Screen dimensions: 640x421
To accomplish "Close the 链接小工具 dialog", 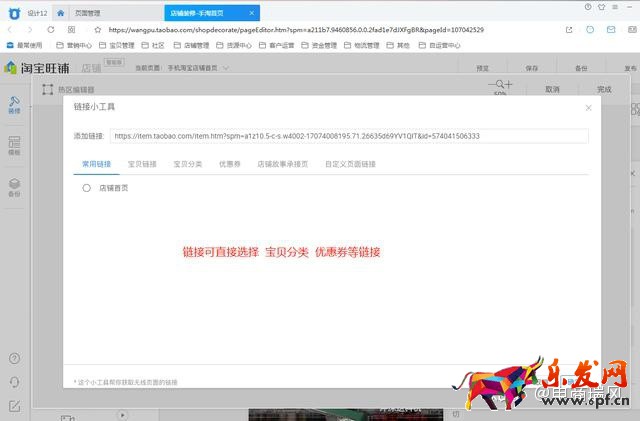I will point(588,107).
